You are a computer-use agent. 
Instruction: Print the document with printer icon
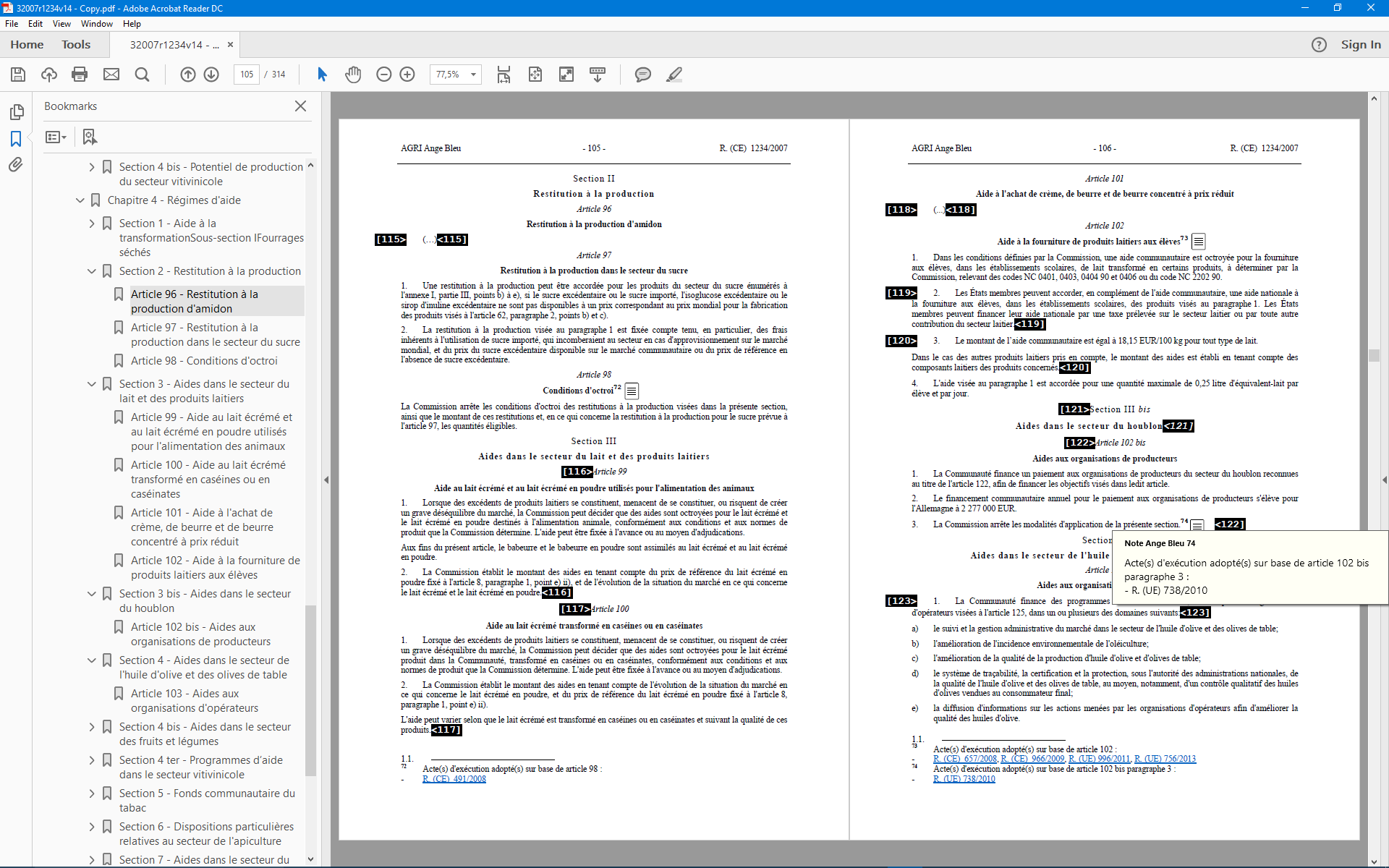[80, 75]
